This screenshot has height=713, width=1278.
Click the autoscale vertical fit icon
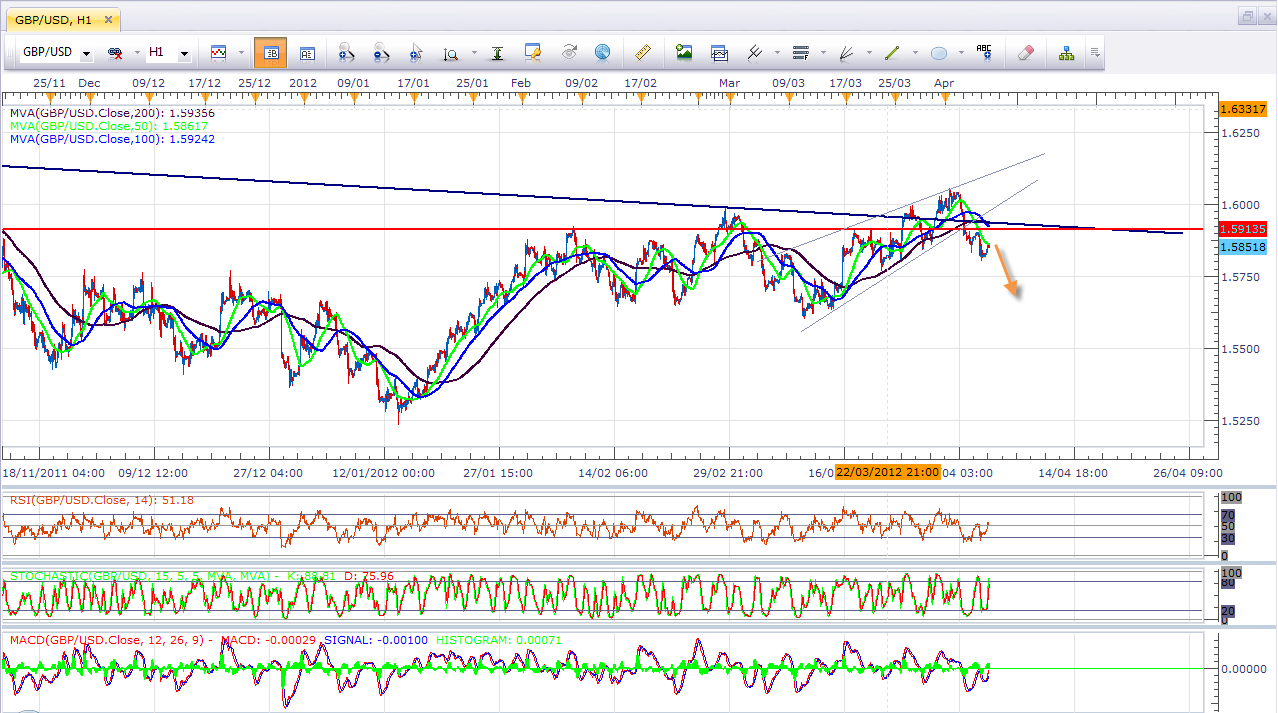coord(497,53)
